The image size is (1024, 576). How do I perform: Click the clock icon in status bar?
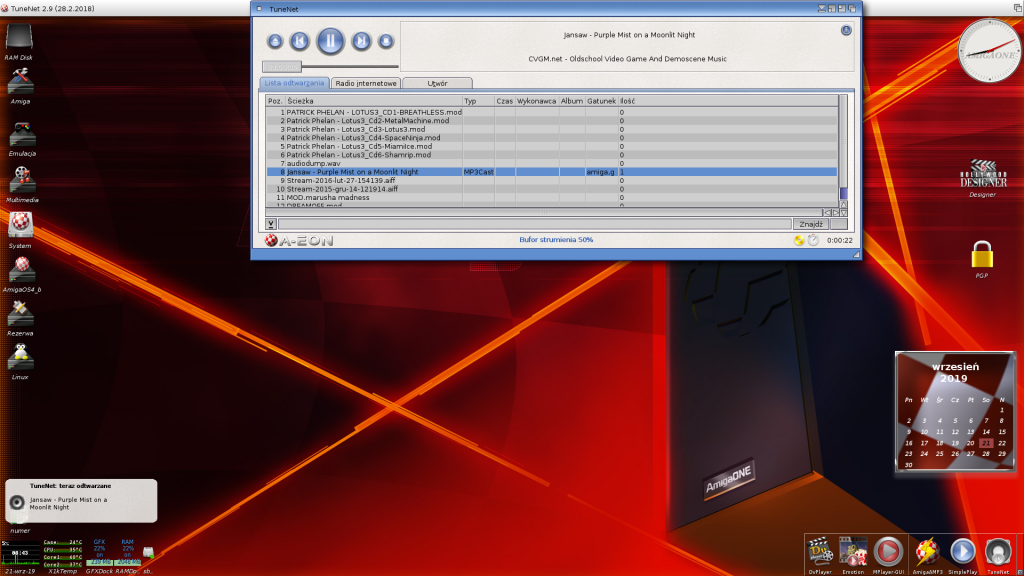coord(813,240)
